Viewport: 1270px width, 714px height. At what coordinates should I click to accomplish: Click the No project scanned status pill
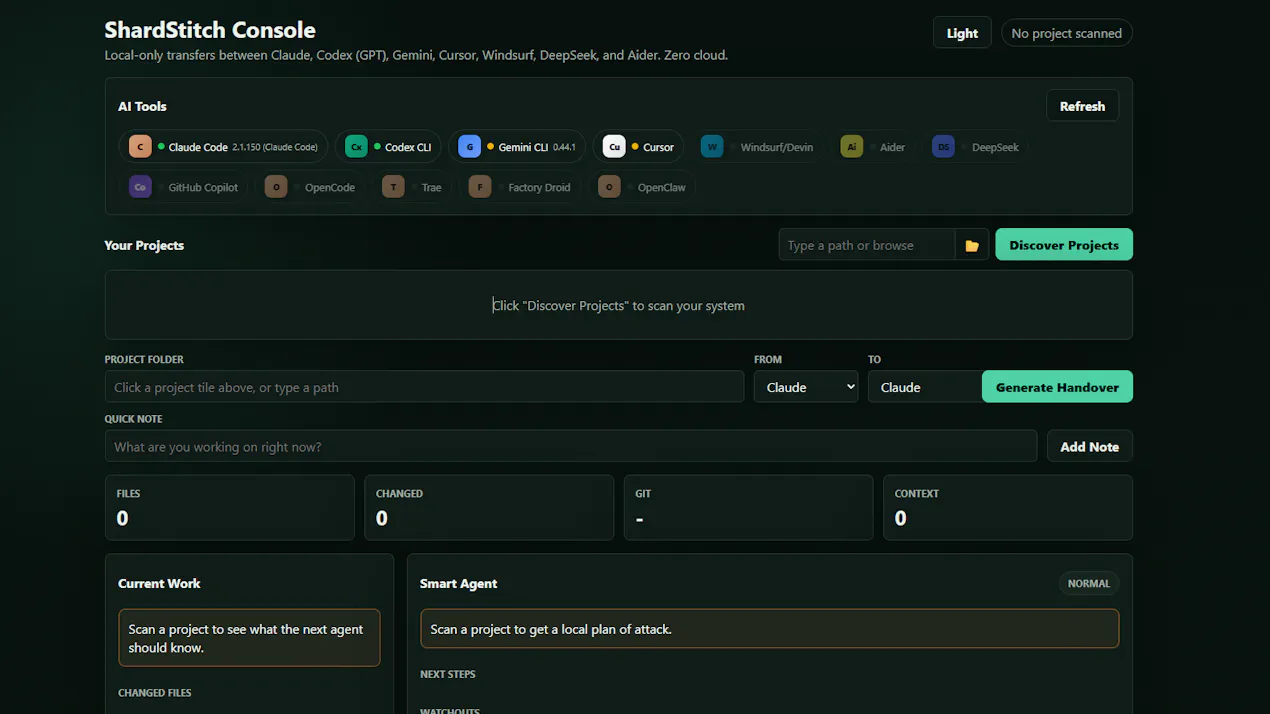tap(1066, 33)
